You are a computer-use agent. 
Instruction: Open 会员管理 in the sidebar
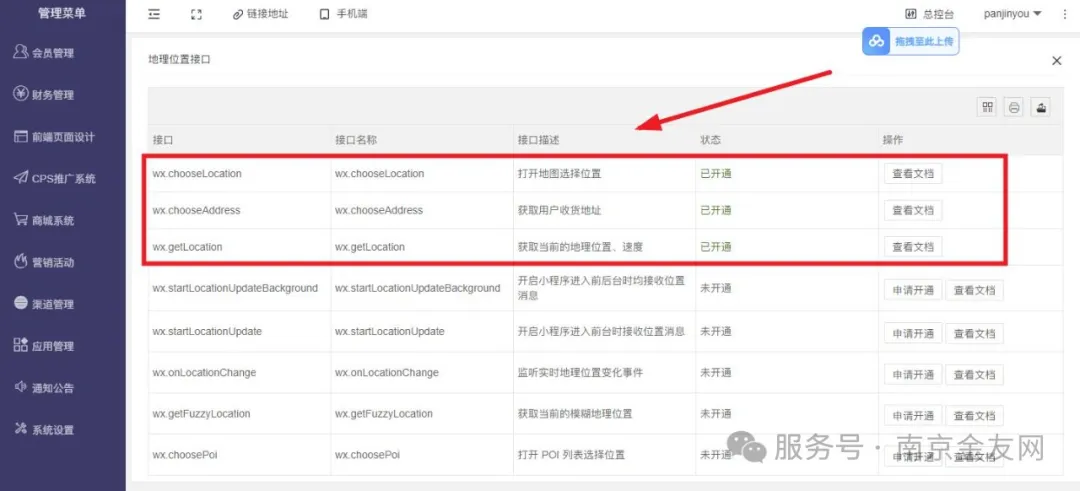tap(44, 52)
